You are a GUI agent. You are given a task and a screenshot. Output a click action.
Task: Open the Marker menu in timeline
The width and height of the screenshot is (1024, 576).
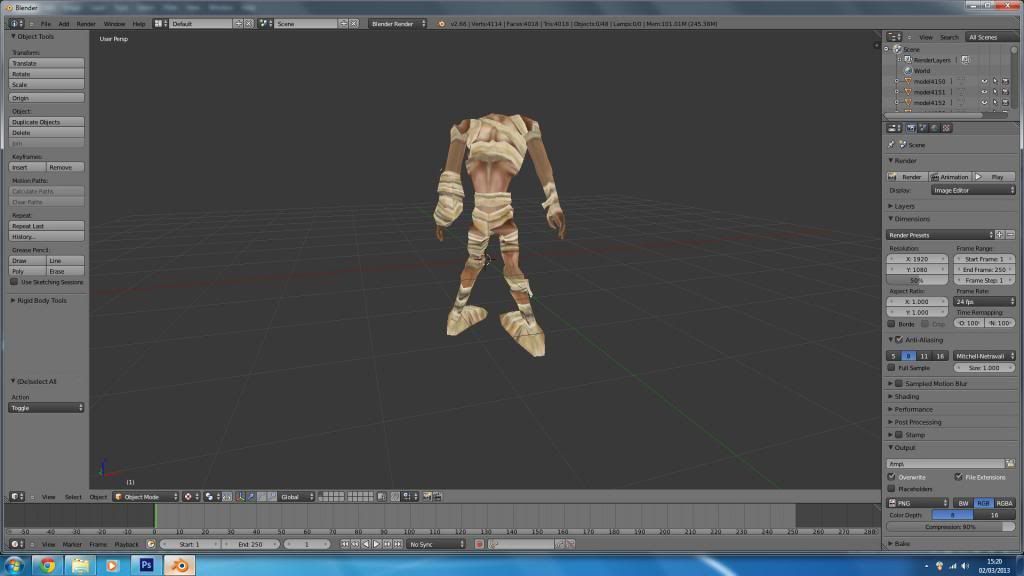(x=72, y=544)
